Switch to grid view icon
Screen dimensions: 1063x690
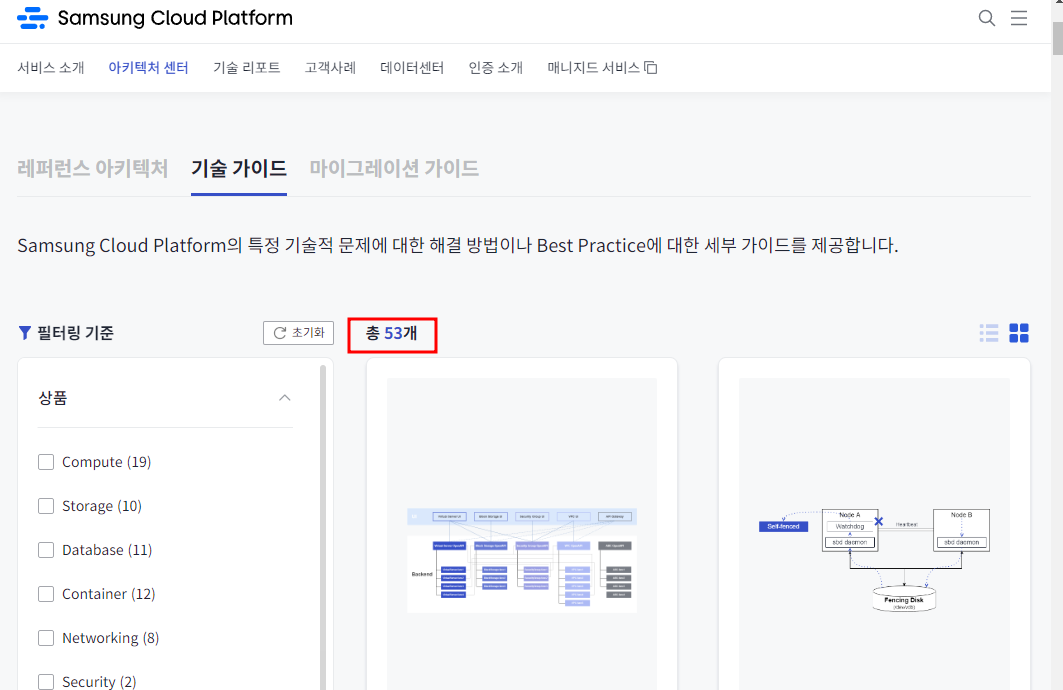pyautogui.click(x=1019, y=333)
